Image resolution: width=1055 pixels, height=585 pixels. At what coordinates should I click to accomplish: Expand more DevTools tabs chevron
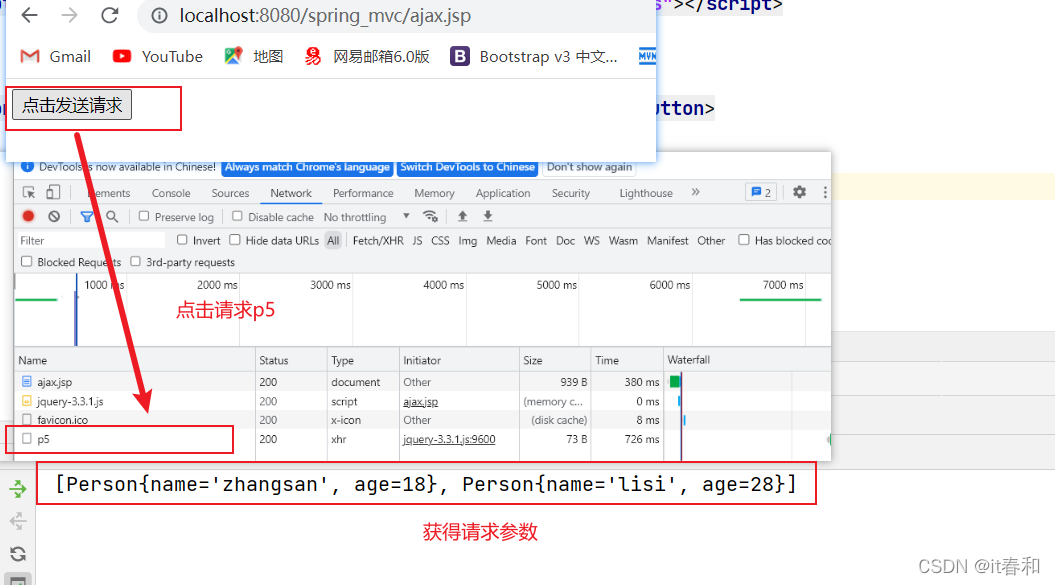696,193
